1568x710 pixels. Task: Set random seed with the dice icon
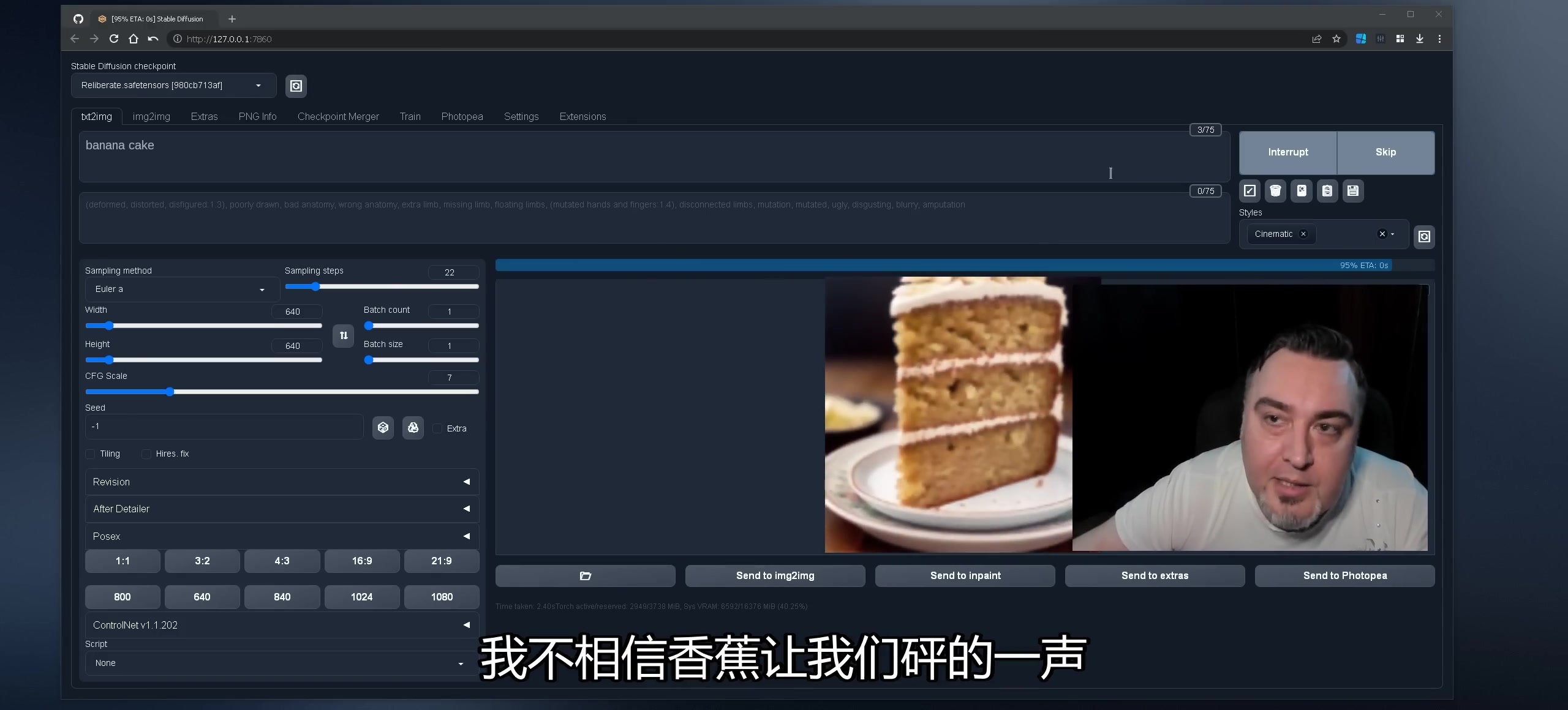coord(383,427)
